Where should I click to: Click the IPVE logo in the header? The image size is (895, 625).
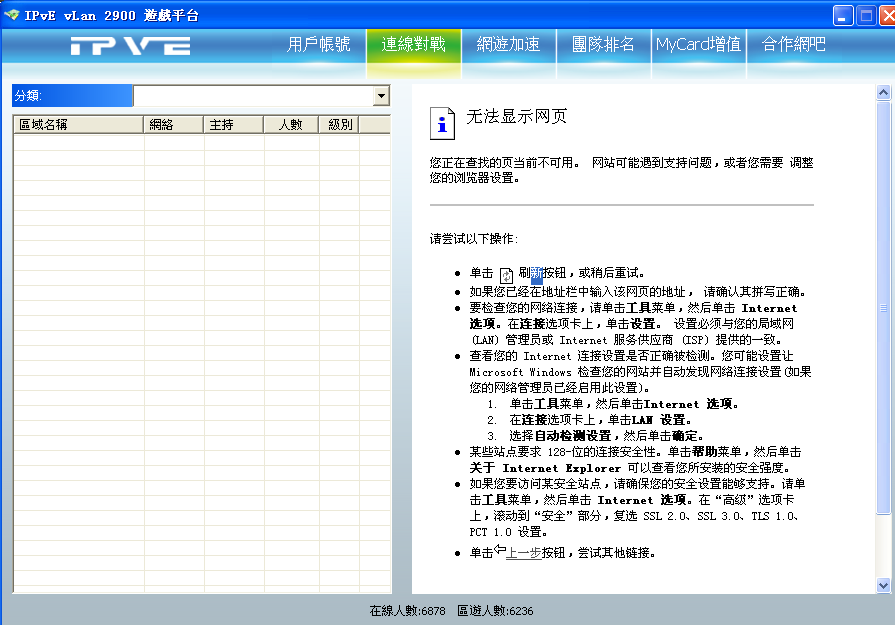tap(130, 46)
